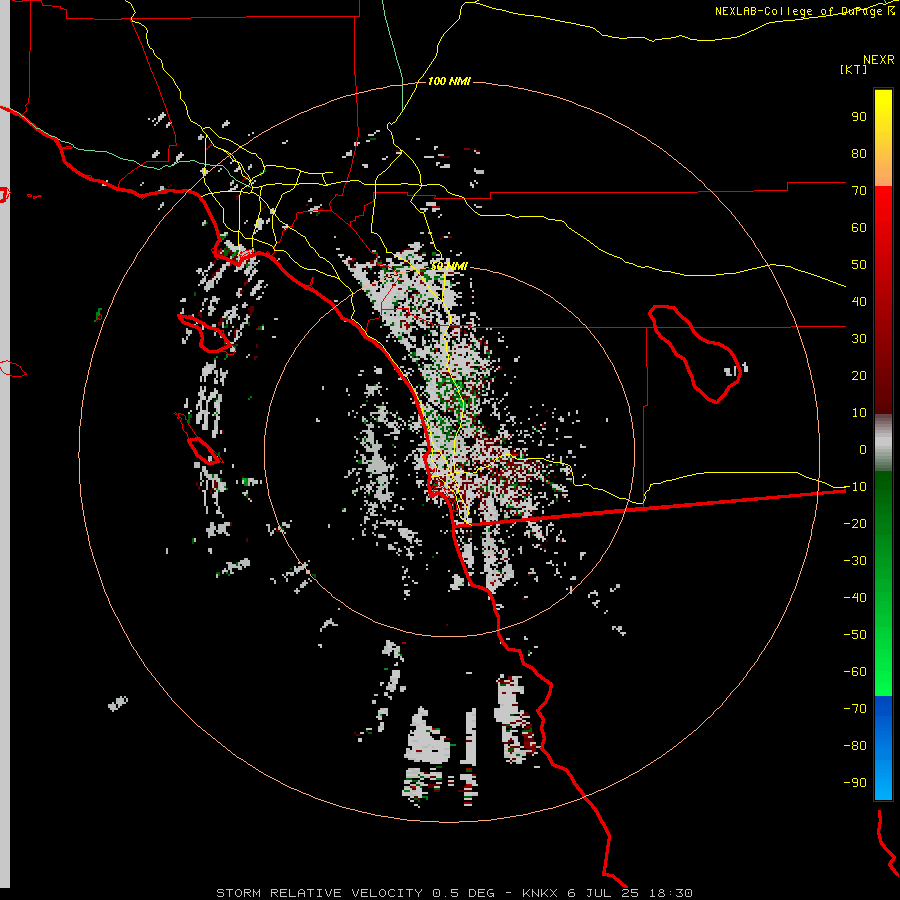900x900 pixels.
Task: Click the -90 value on velocity scale
Action: coord(855,782)
